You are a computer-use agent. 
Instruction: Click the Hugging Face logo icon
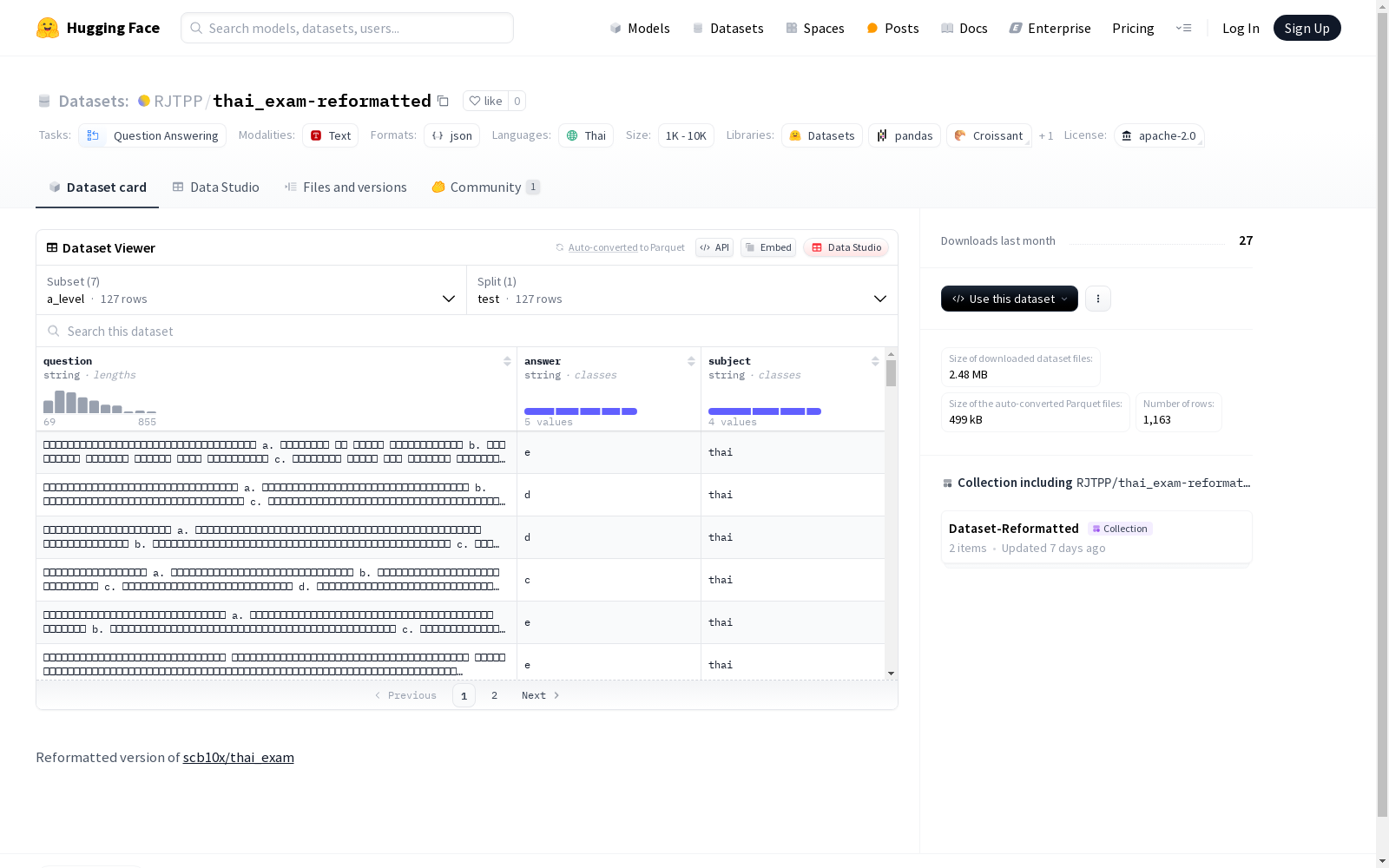(48, 28)
